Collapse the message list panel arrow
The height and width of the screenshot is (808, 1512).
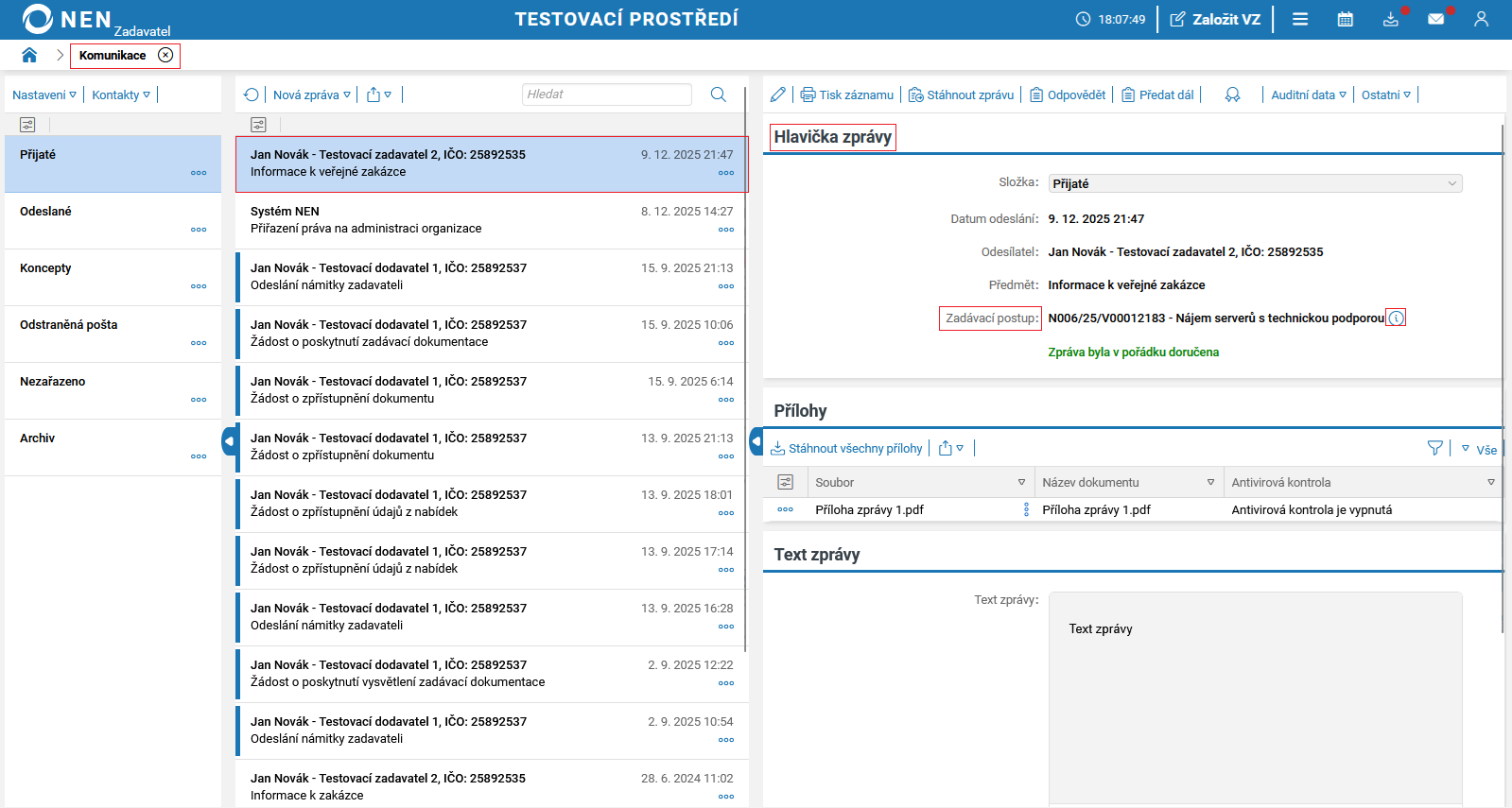(x=756, y=441)
